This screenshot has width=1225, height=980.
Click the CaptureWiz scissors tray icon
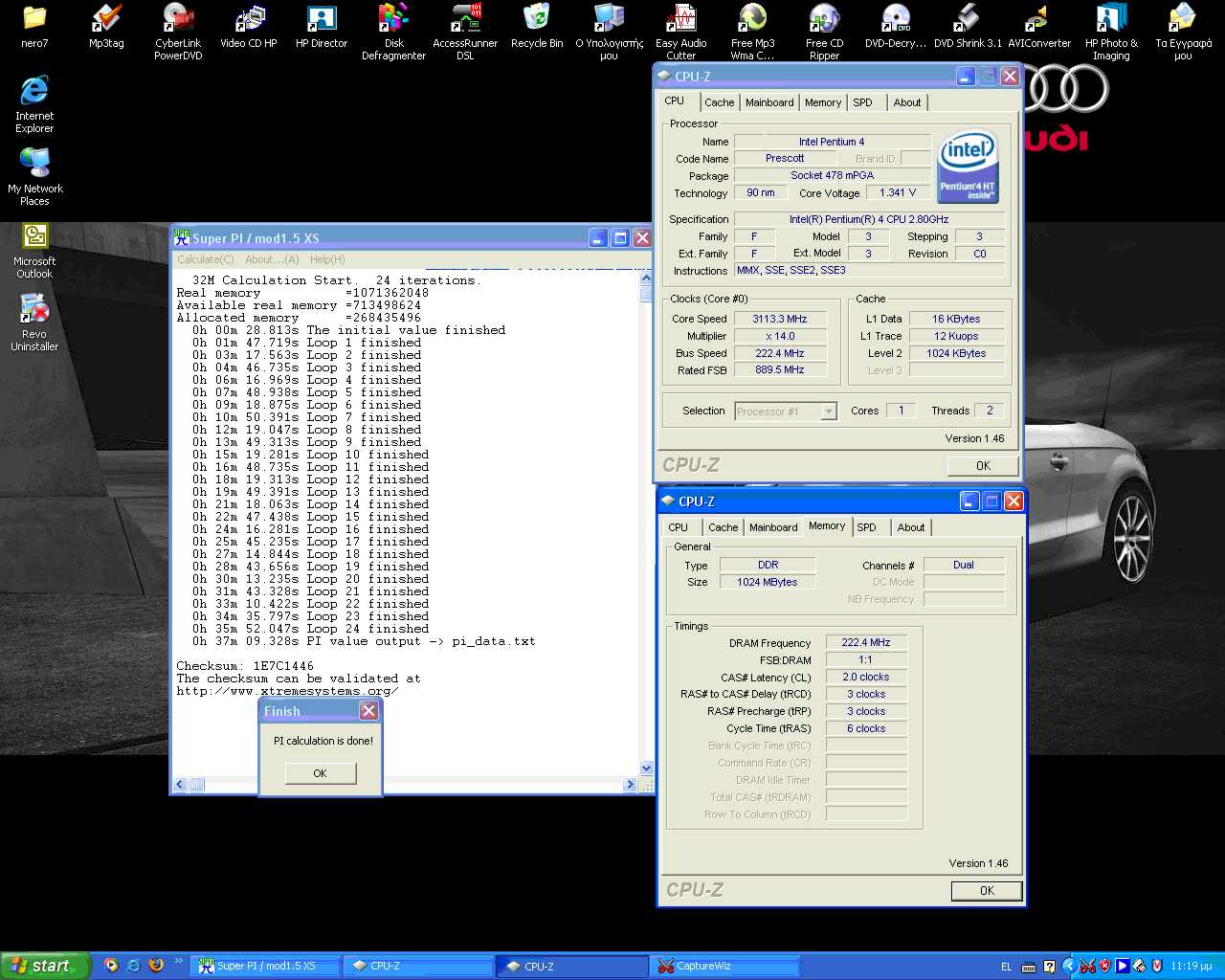[x=1088, y=967]
